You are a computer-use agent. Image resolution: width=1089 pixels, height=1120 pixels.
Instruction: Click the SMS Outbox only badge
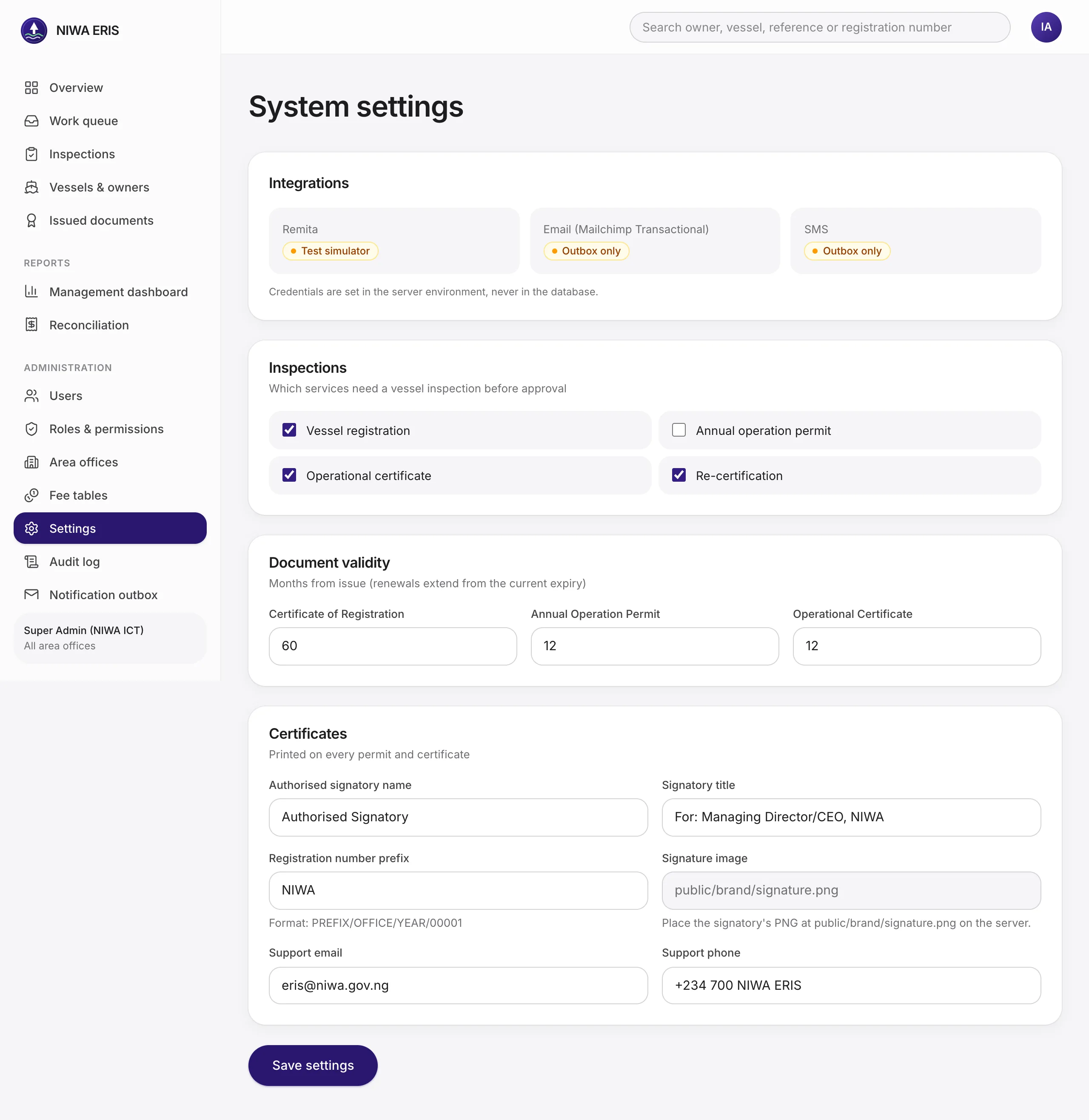[x=847, y=251]
